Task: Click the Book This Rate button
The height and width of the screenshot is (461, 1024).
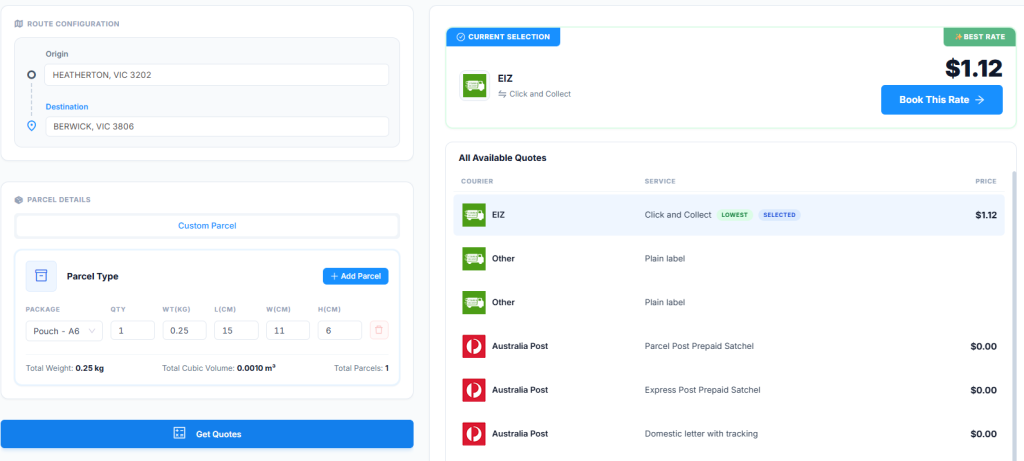Action: point(941,100)
